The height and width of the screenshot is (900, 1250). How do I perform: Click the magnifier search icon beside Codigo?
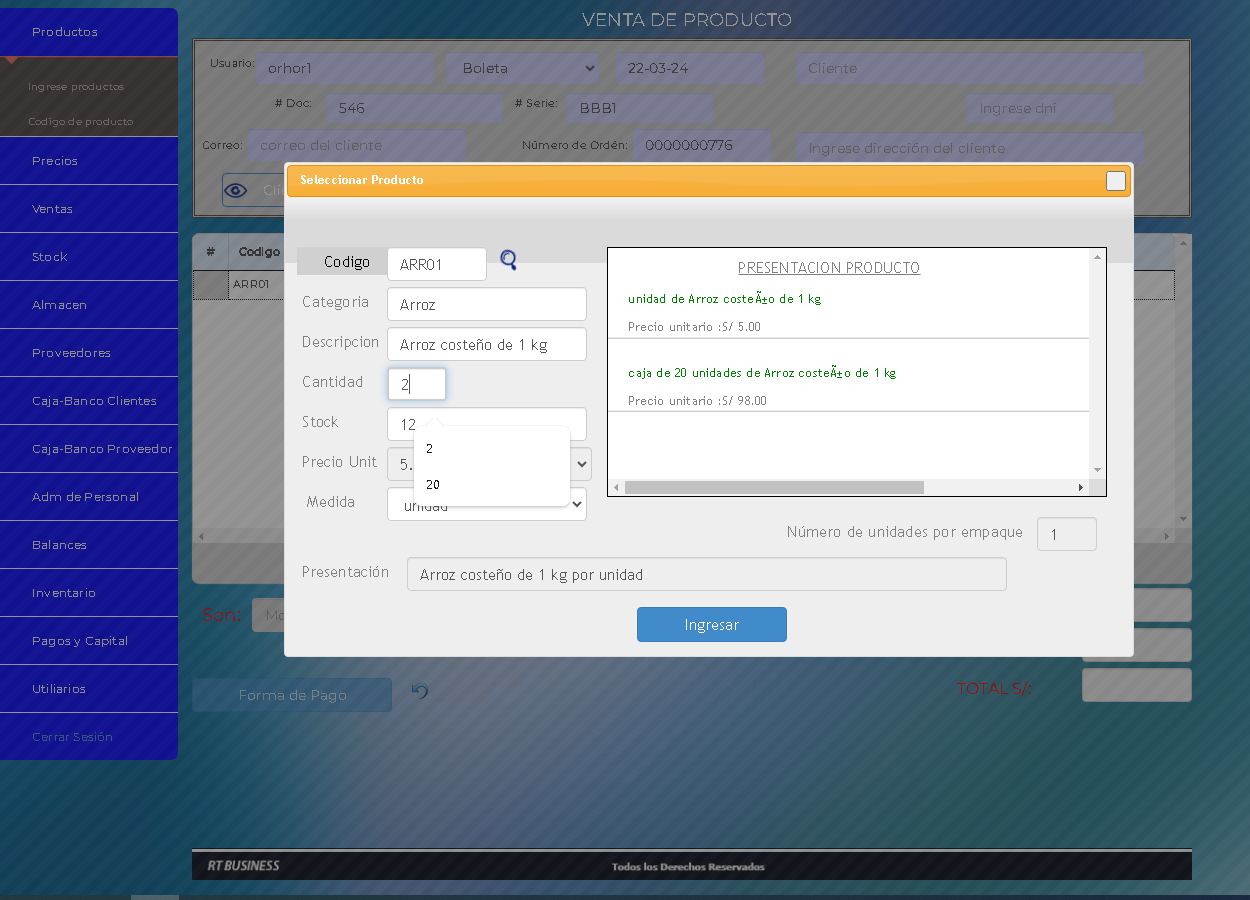[508, 260]
